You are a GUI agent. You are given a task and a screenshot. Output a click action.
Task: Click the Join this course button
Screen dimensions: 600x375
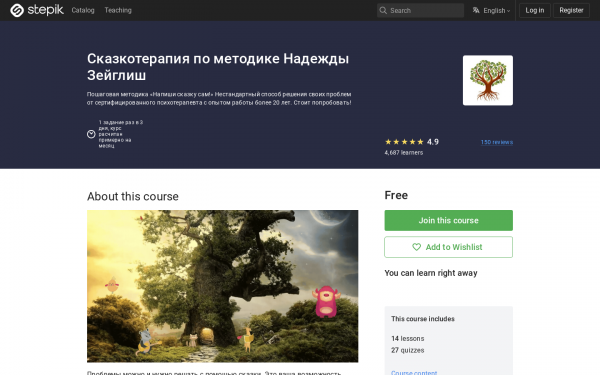click(448, 220)
